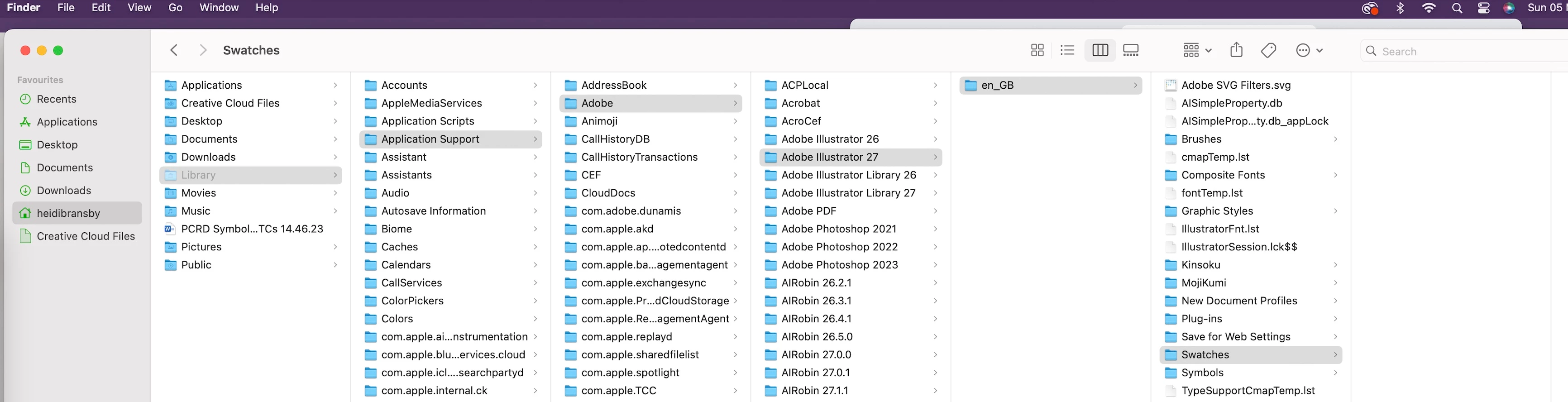
Task: Switch to icon view in toolbar
Action: tap(1037, 51)
